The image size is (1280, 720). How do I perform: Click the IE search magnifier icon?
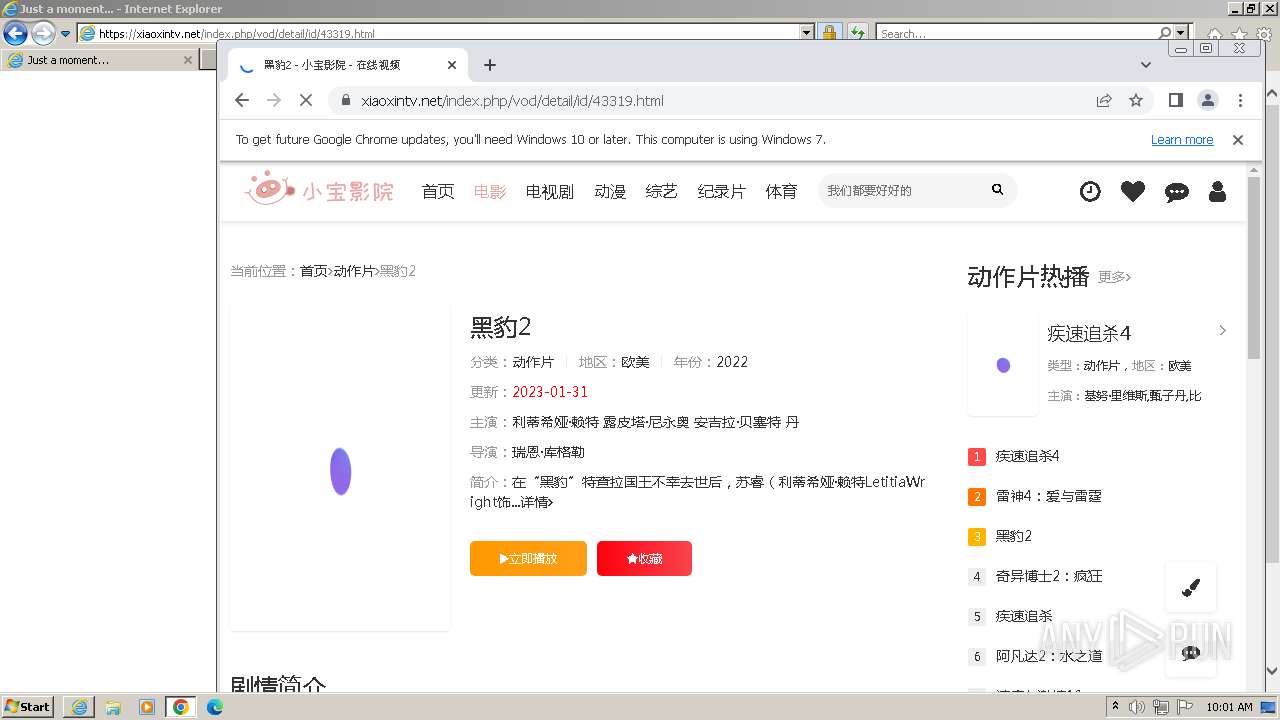pyautogui.click(x=1165, y=33)
